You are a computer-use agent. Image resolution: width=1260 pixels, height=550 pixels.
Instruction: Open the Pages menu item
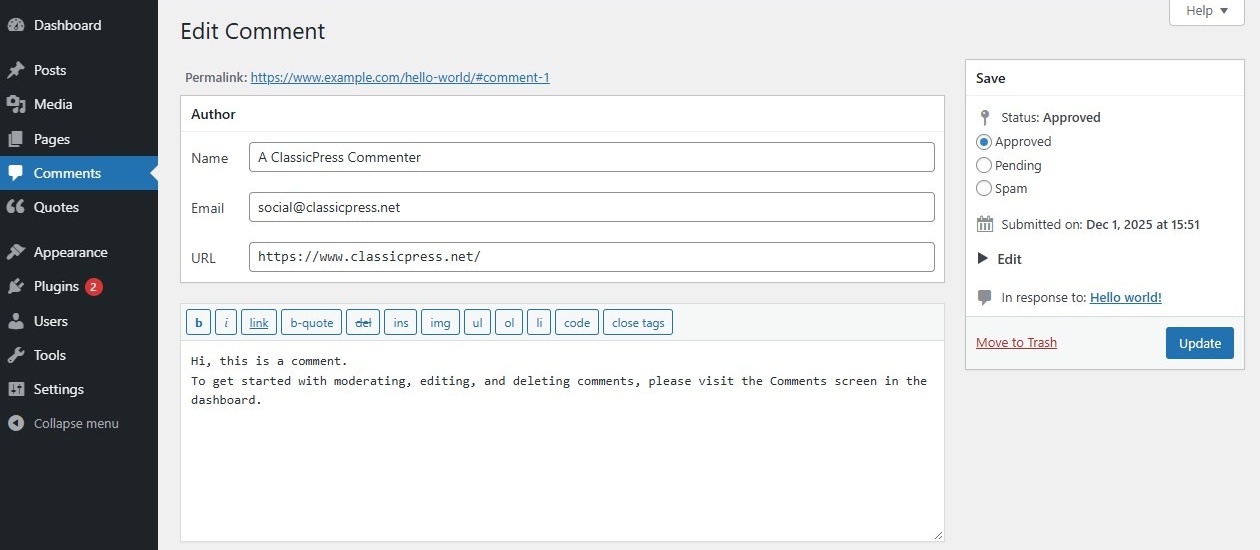(x=79, y=139)
